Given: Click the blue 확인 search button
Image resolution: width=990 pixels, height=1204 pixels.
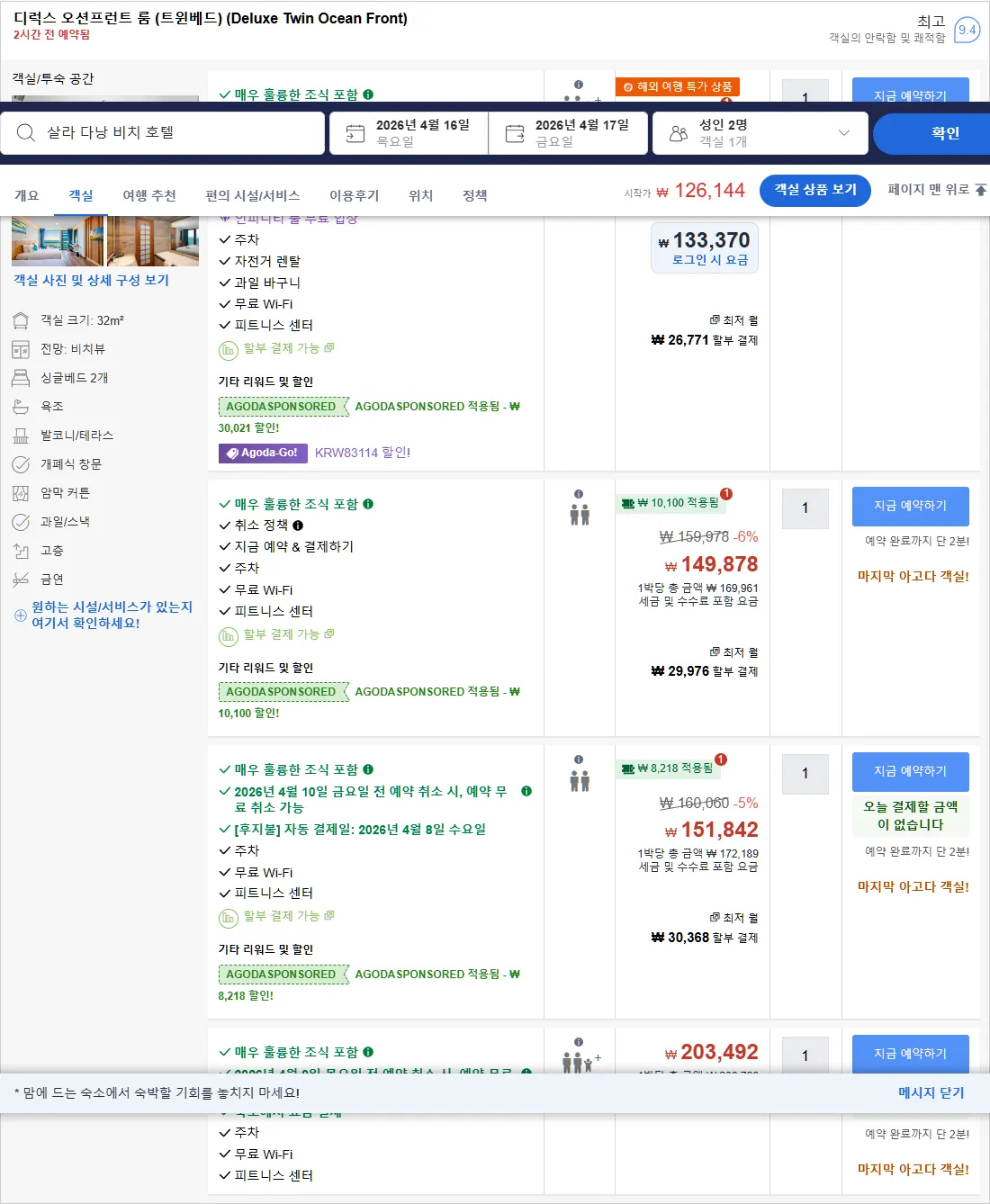Looking at the screenshot, I should pyautogui.click(x=931, y=133).
